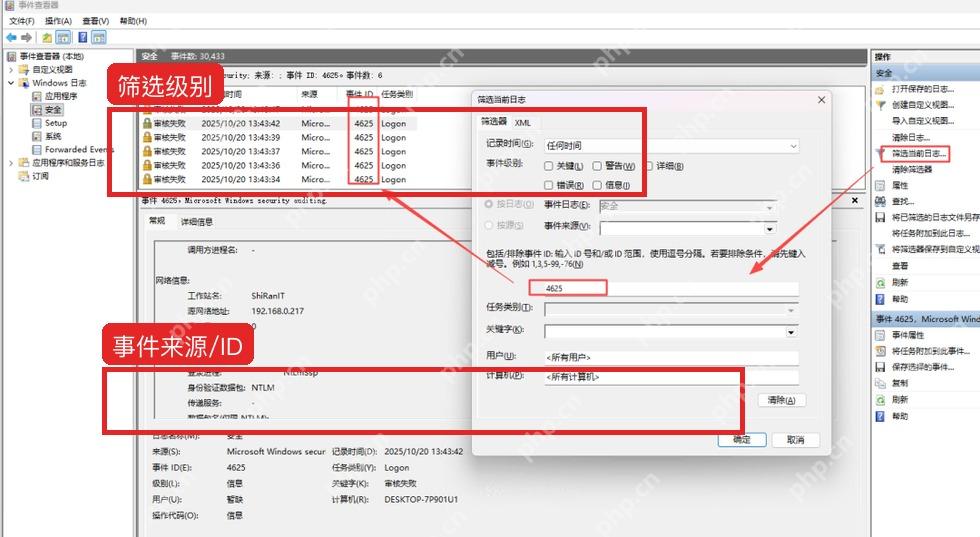The width and height of the screenshot is (980, 537).
Task: Click the up-one-level folder toolbar icon
Action: (48, 38)
